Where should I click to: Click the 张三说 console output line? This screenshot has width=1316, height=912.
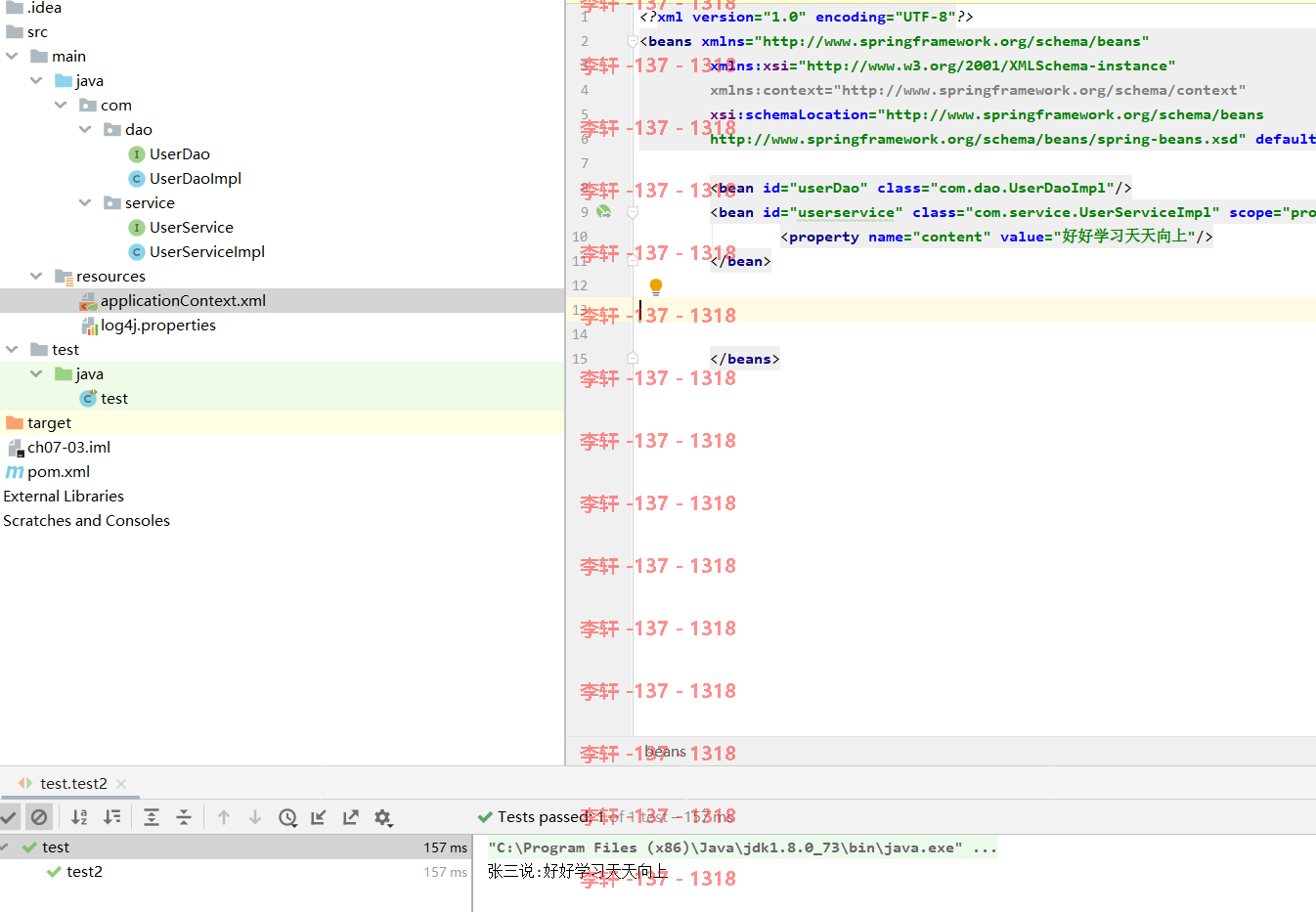click(x=578, y=871)
